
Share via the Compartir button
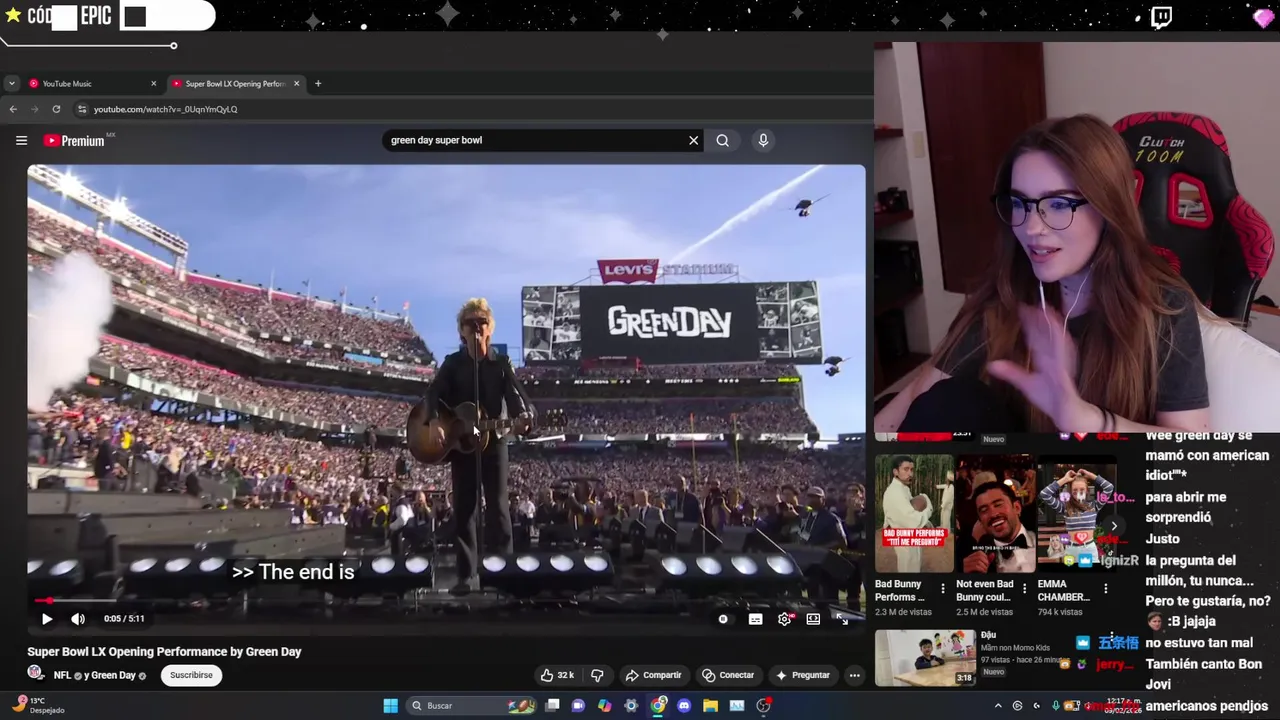(x=653, y=675)
